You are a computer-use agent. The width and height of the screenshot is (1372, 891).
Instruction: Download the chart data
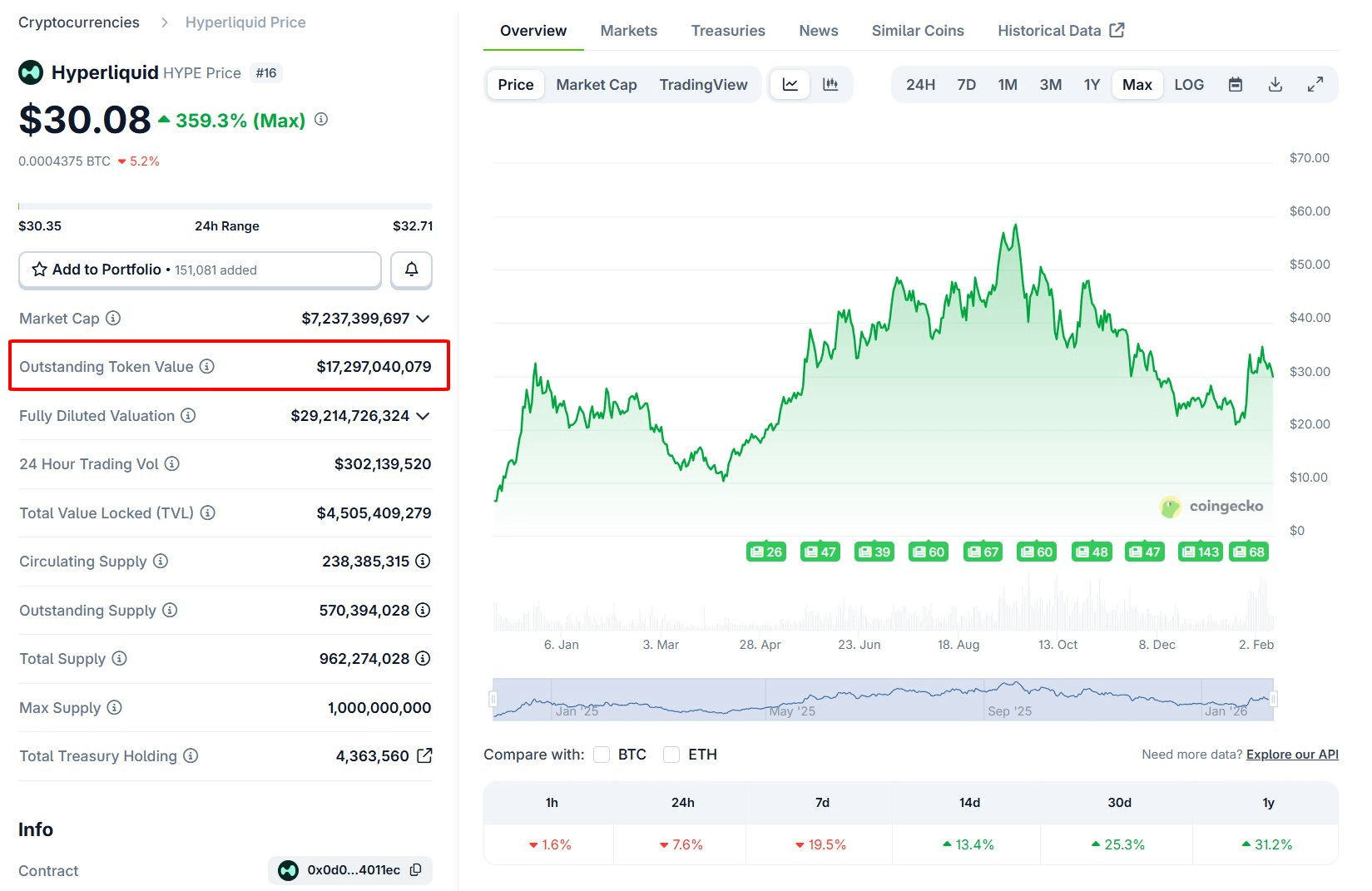(x=1275, y=85)
